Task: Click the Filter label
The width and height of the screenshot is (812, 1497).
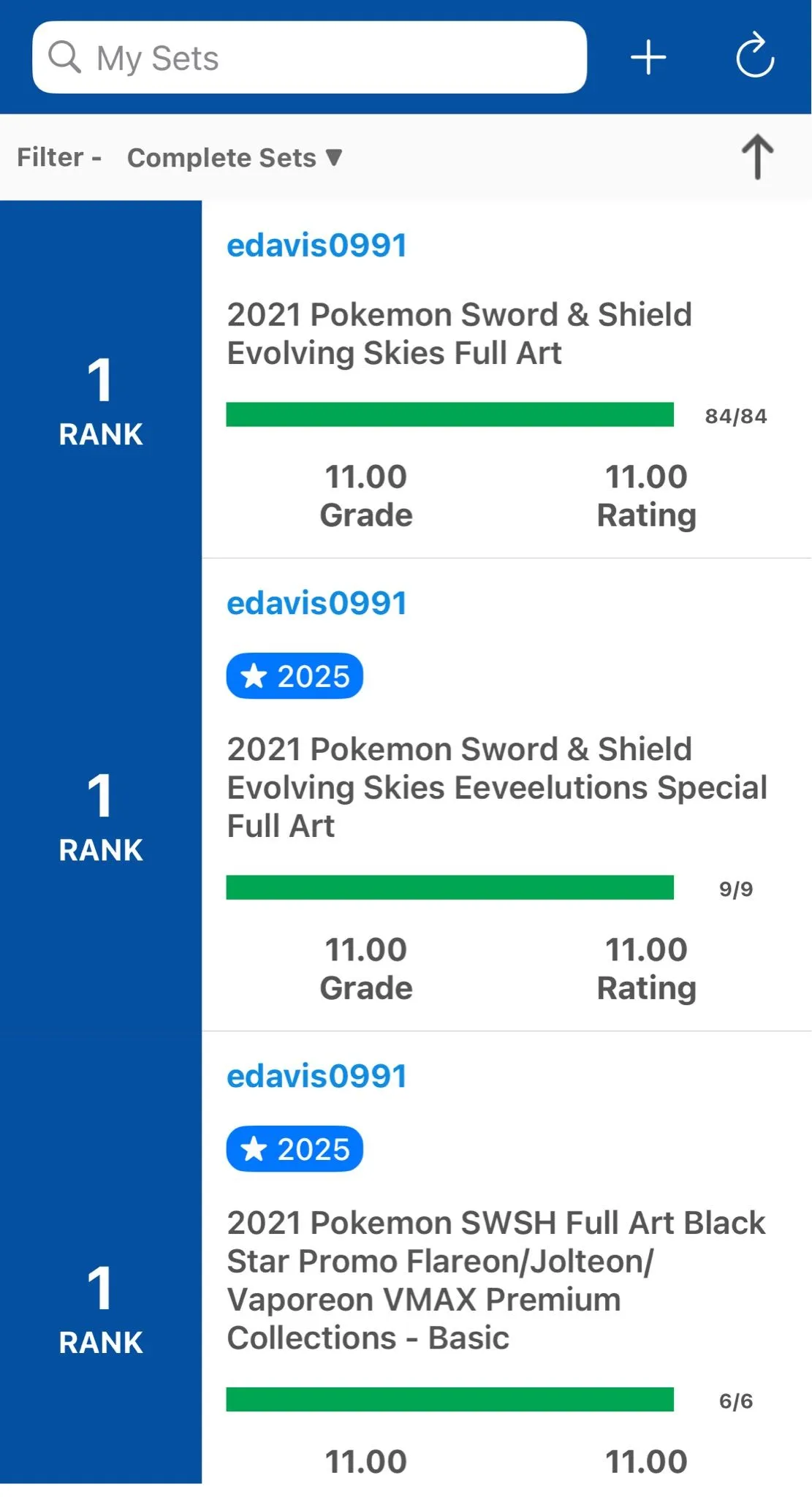Action: [50, 157]
